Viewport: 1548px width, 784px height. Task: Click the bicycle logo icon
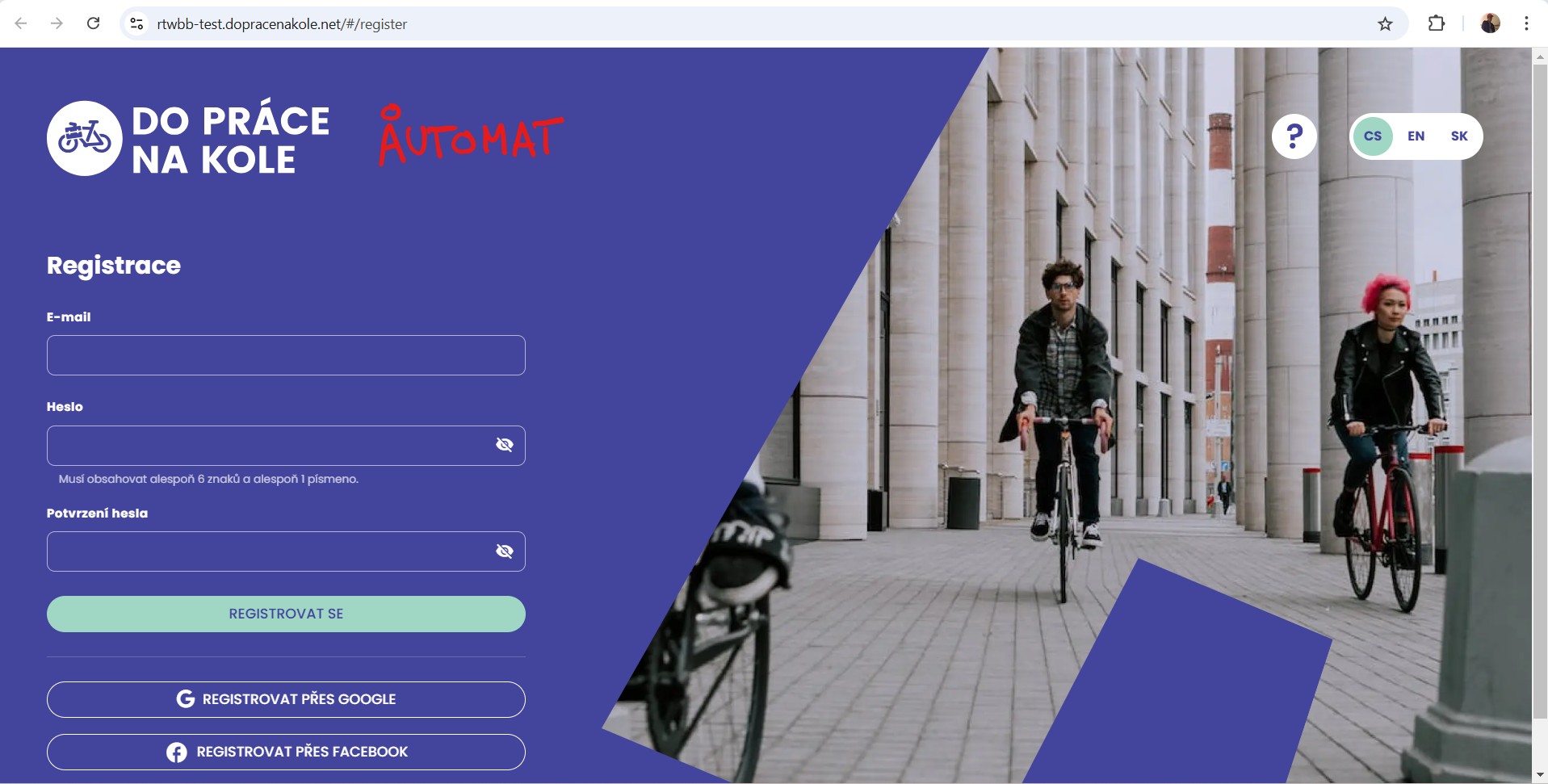tap(84, 138)
